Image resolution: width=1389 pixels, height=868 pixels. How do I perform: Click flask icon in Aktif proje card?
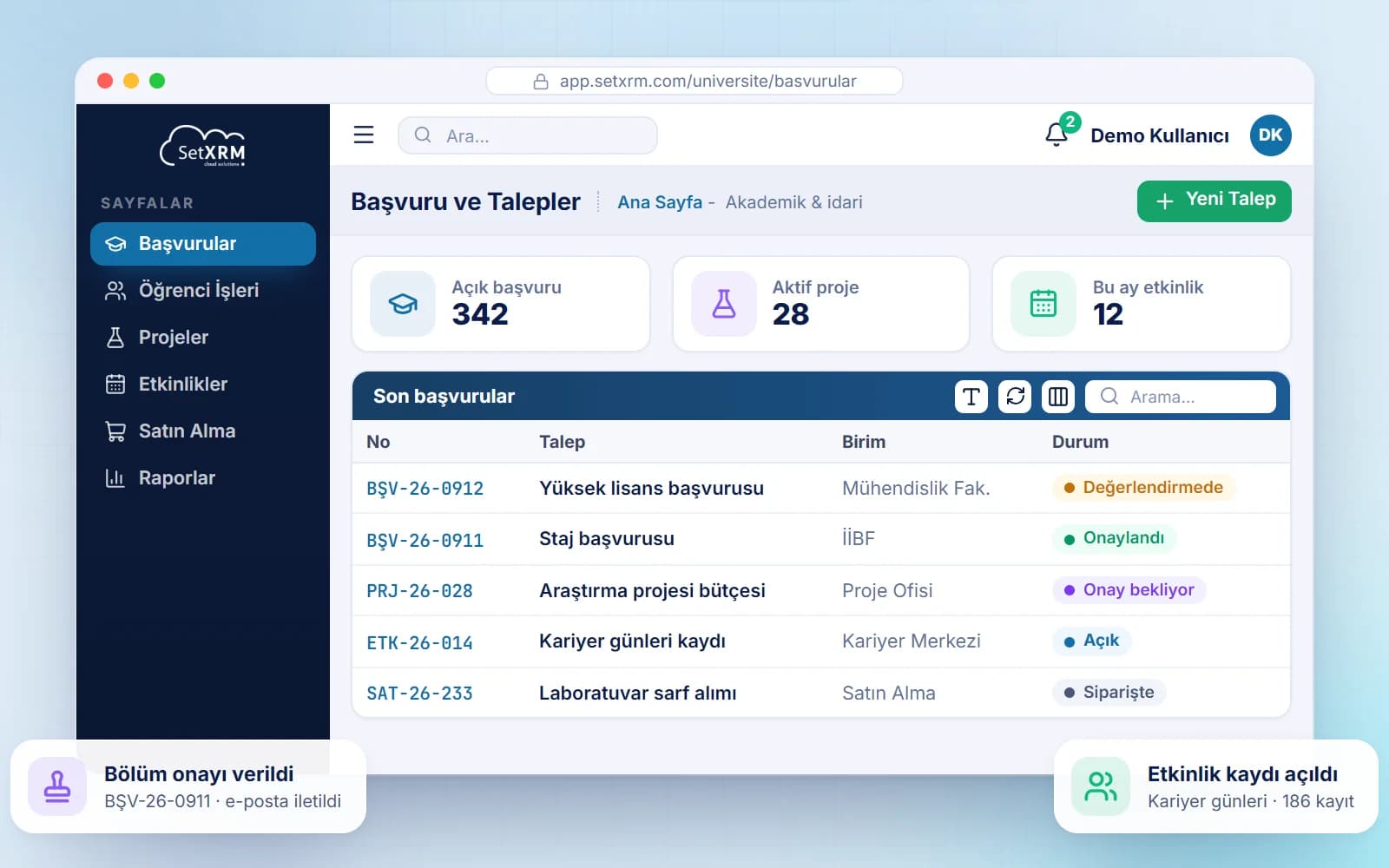pyautogui.click(x=724, y=304)
